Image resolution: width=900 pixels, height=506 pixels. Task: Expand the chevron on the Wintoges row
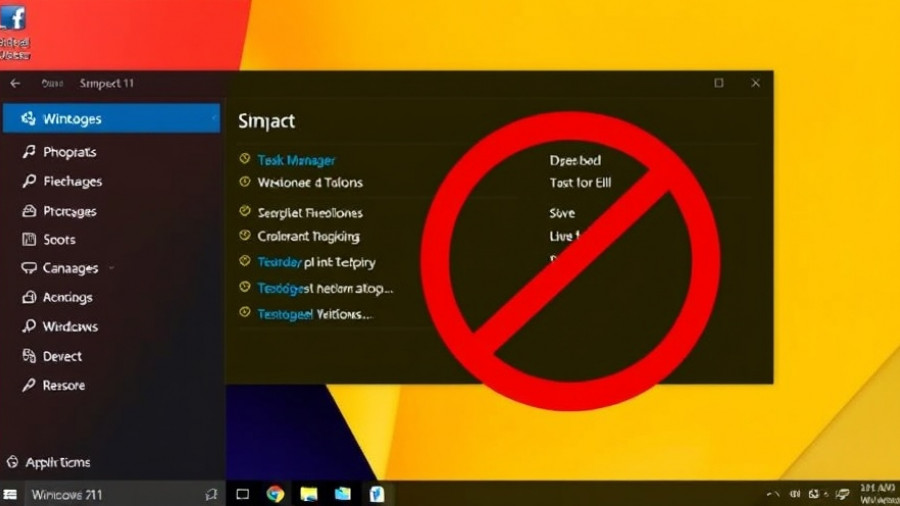(214, 118)
